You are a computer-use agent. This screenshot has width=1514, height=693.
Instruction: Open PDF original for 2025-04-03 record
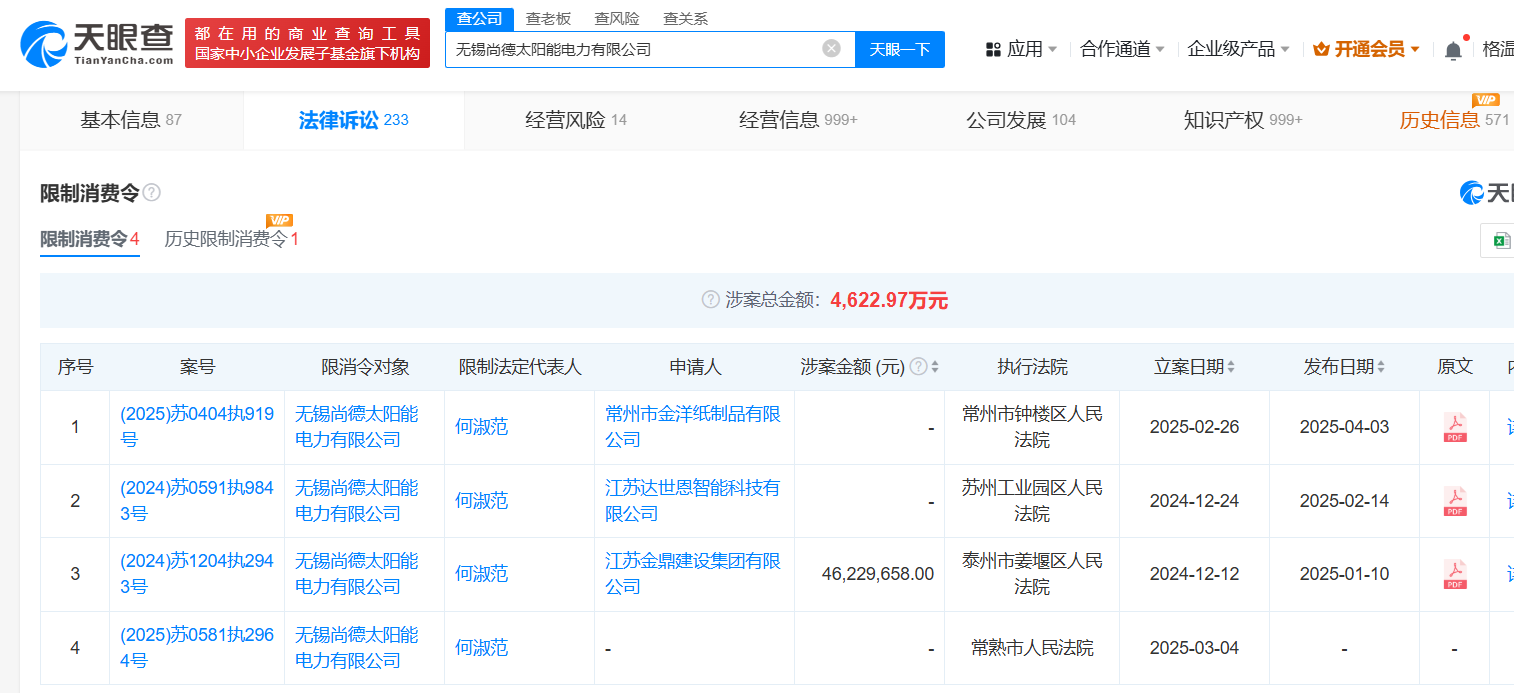coord(1455,427)
